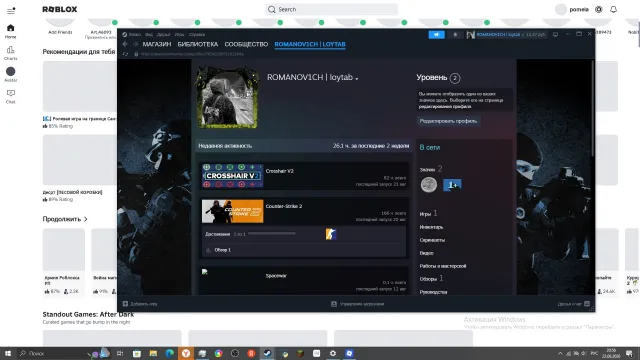Go back with Steam back arrow
640x360 pixels.
pyautogui.click(x=125, y=44)
